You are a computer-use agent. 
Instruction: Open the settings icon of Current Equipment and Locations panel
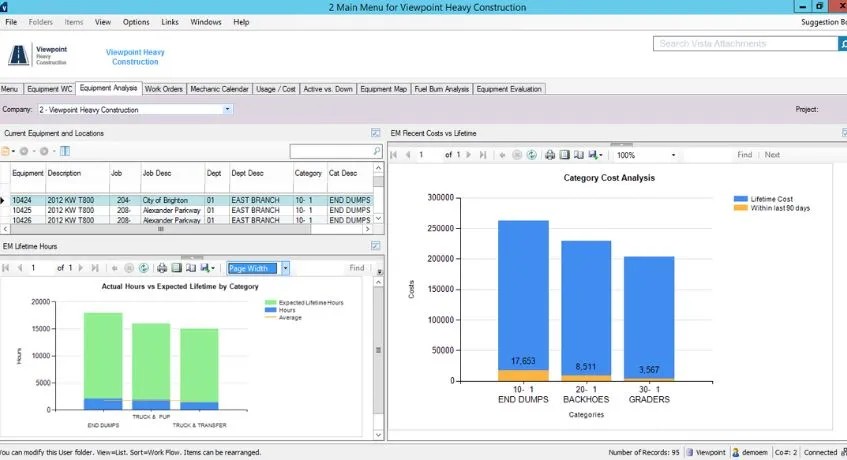(375, 133)
